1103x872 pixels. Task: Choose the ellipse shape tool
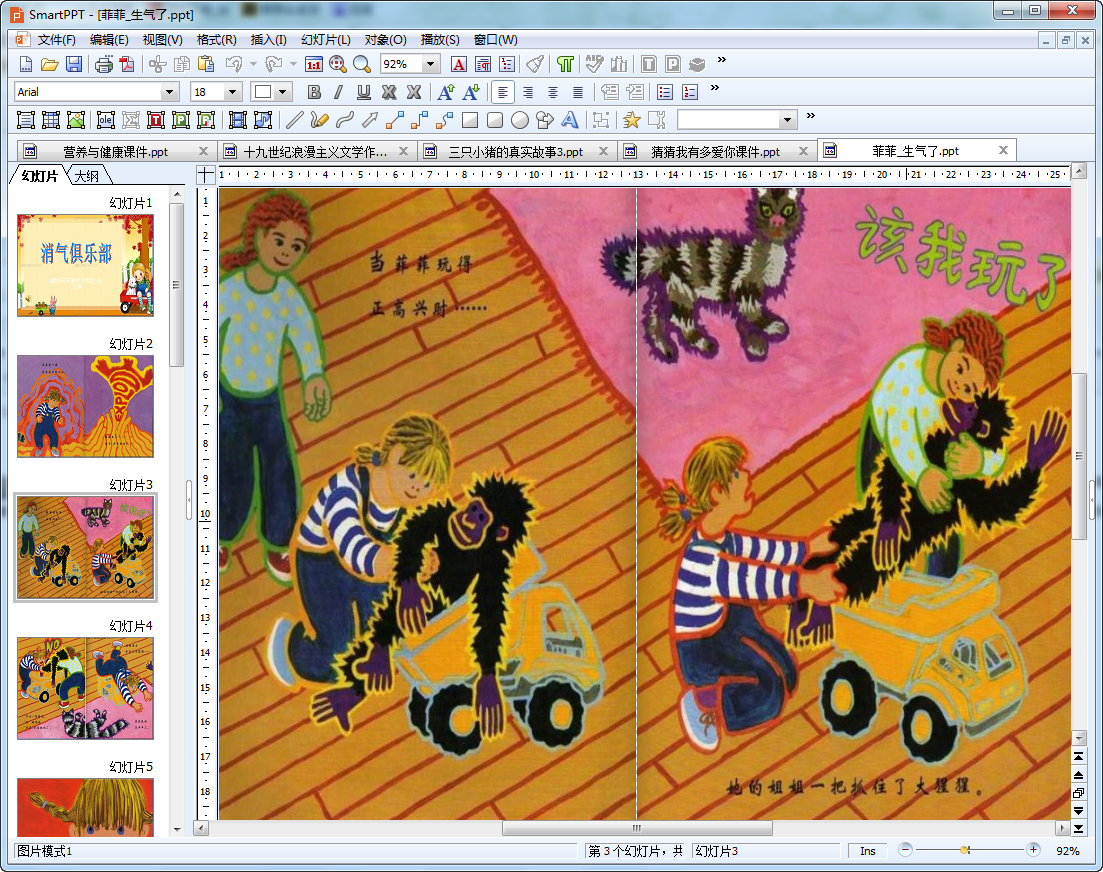520,120
